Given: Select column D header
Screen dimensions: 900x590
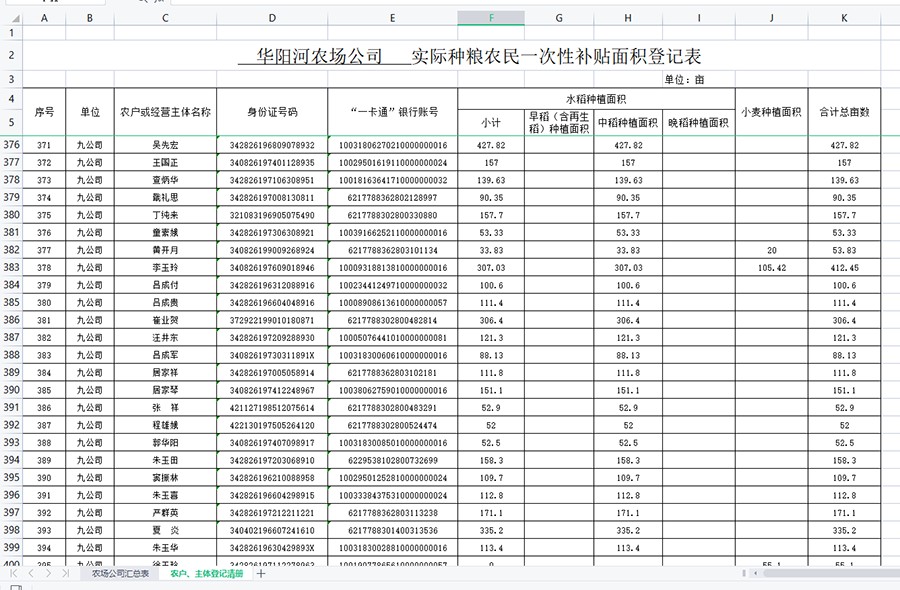Looking at the screenshot, I should pos(272,18).
